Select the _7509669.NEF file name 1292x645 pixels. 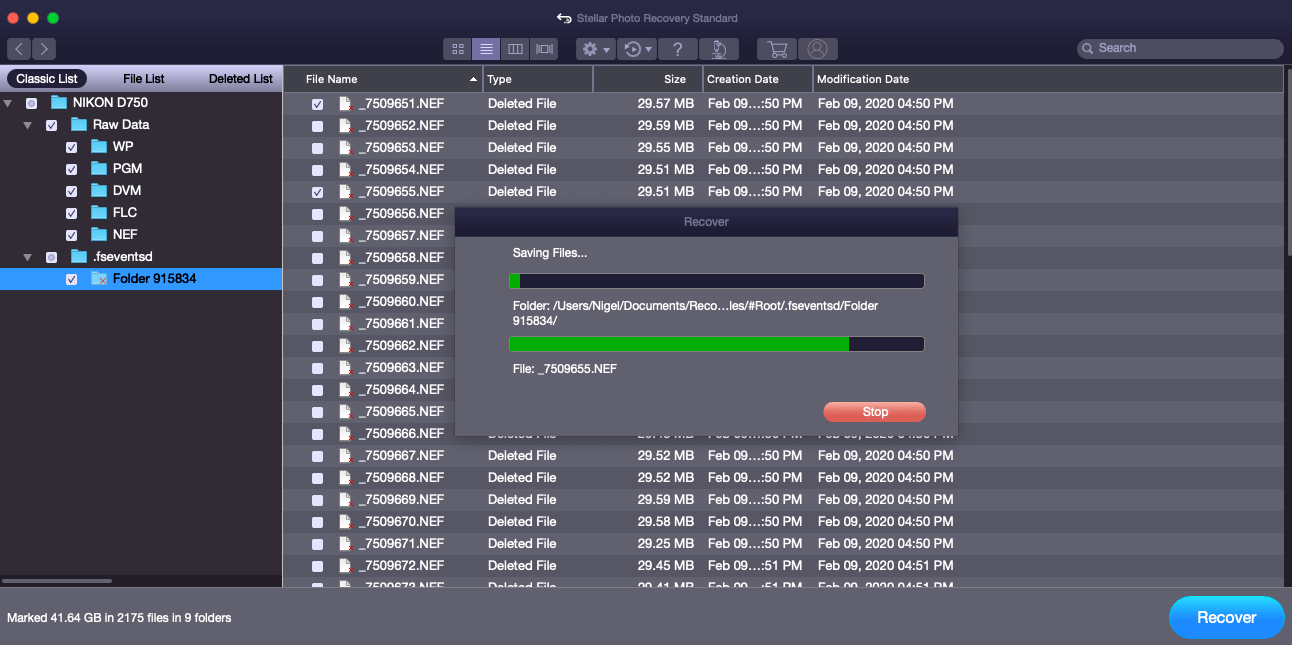click(x=401, y=499)
